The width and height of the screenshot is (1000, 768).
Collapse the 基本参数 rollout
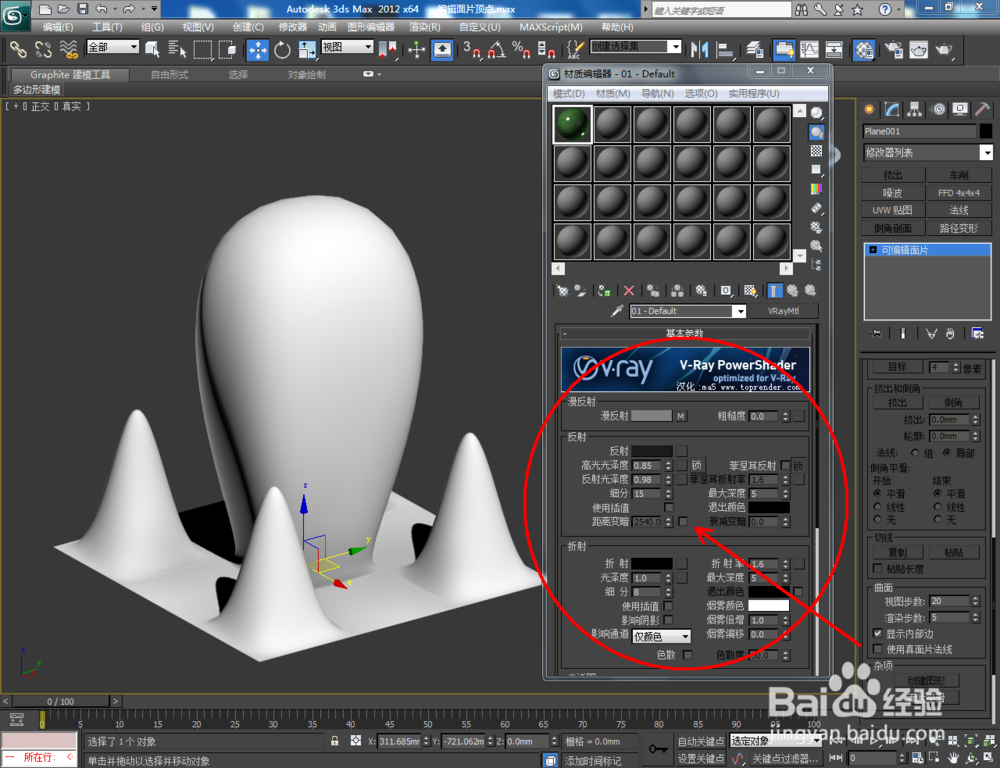coord(685,333)
